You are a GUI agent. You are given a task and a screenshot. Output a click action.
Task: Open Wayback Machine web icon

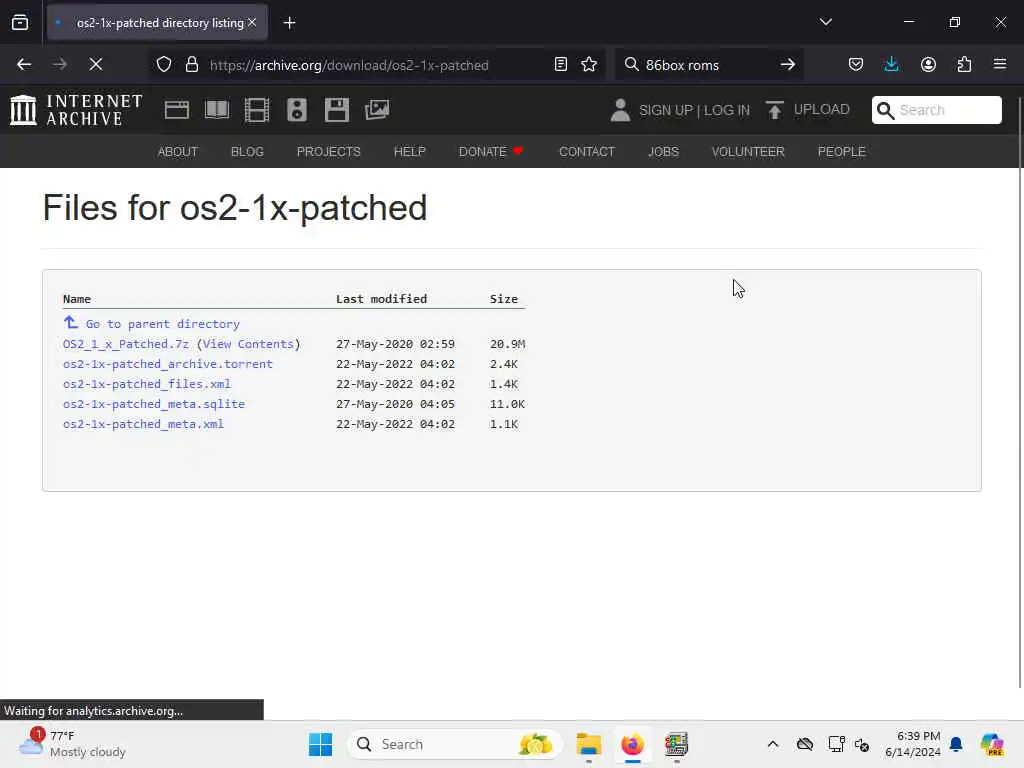pos(176,110)
